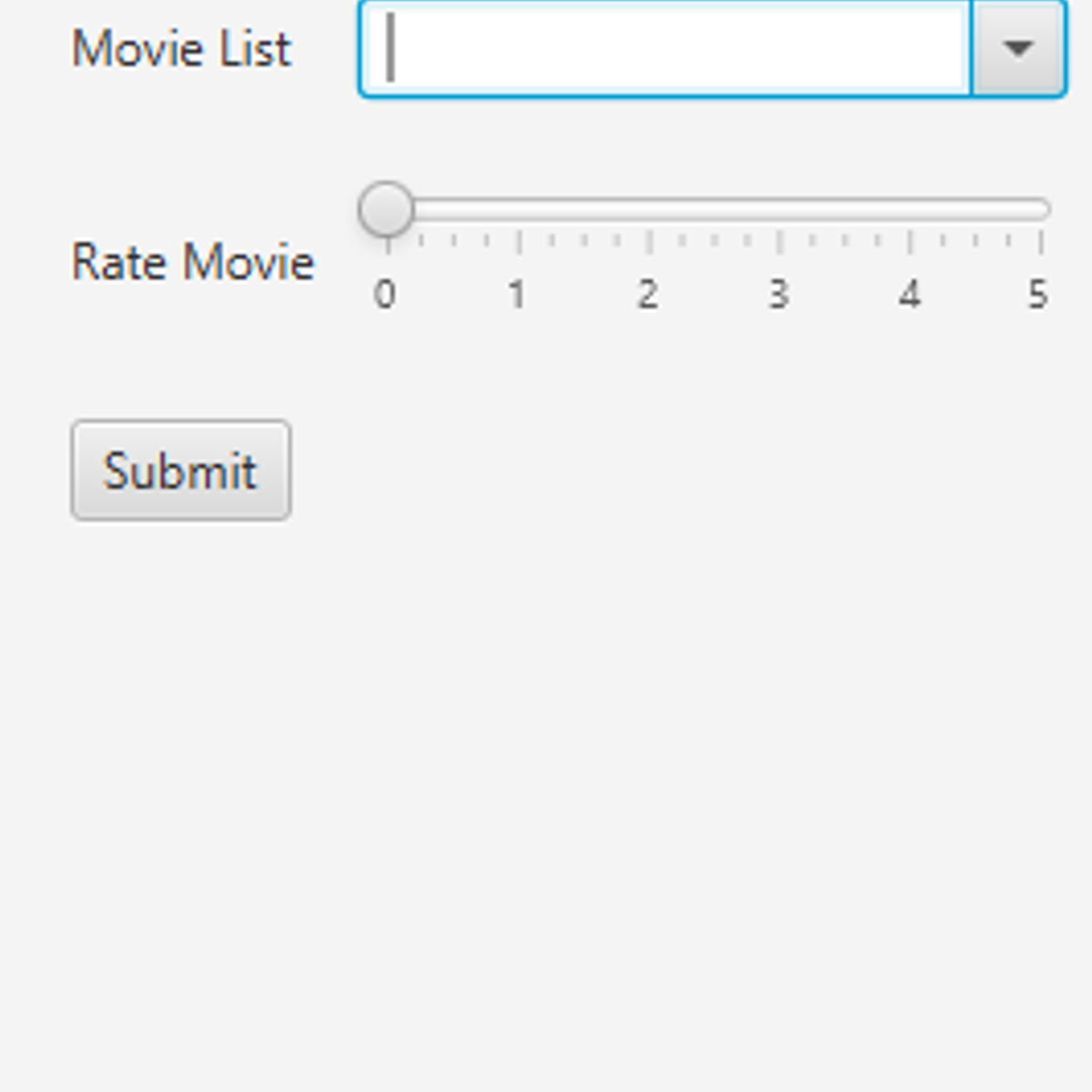Click slider track midway between 4 and 5
The height and width of the screenshot is (1092, 1092).
pos(975,209)
